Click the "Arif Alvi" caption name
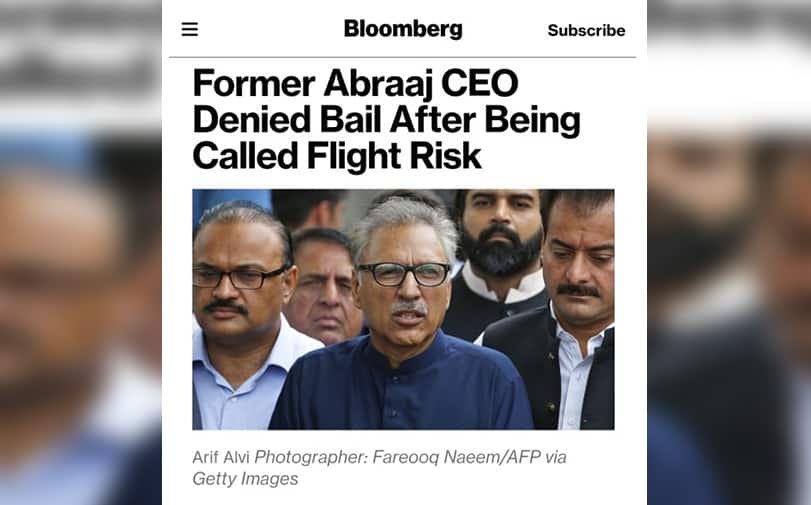The height and width of the screenshot is (505, 811). [x=221, y=457]
